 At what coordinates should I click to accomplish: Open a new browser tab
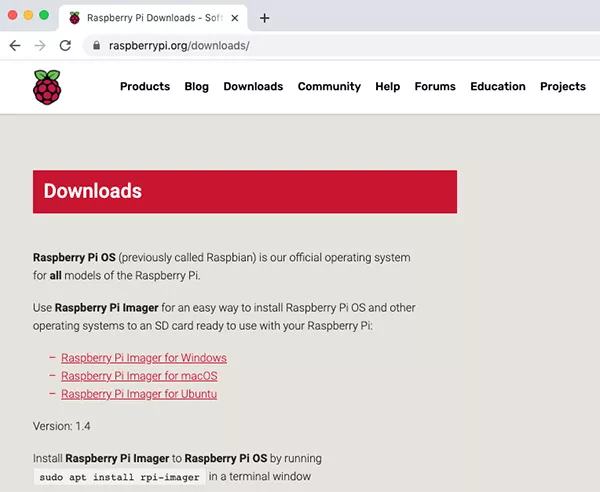coord(265,18)
